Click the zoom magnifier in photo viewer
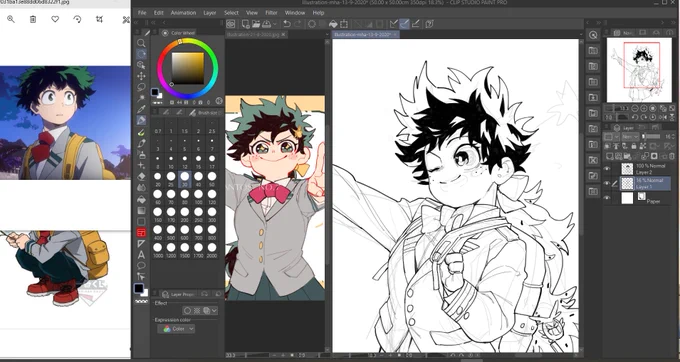 [x=11, y=19]
